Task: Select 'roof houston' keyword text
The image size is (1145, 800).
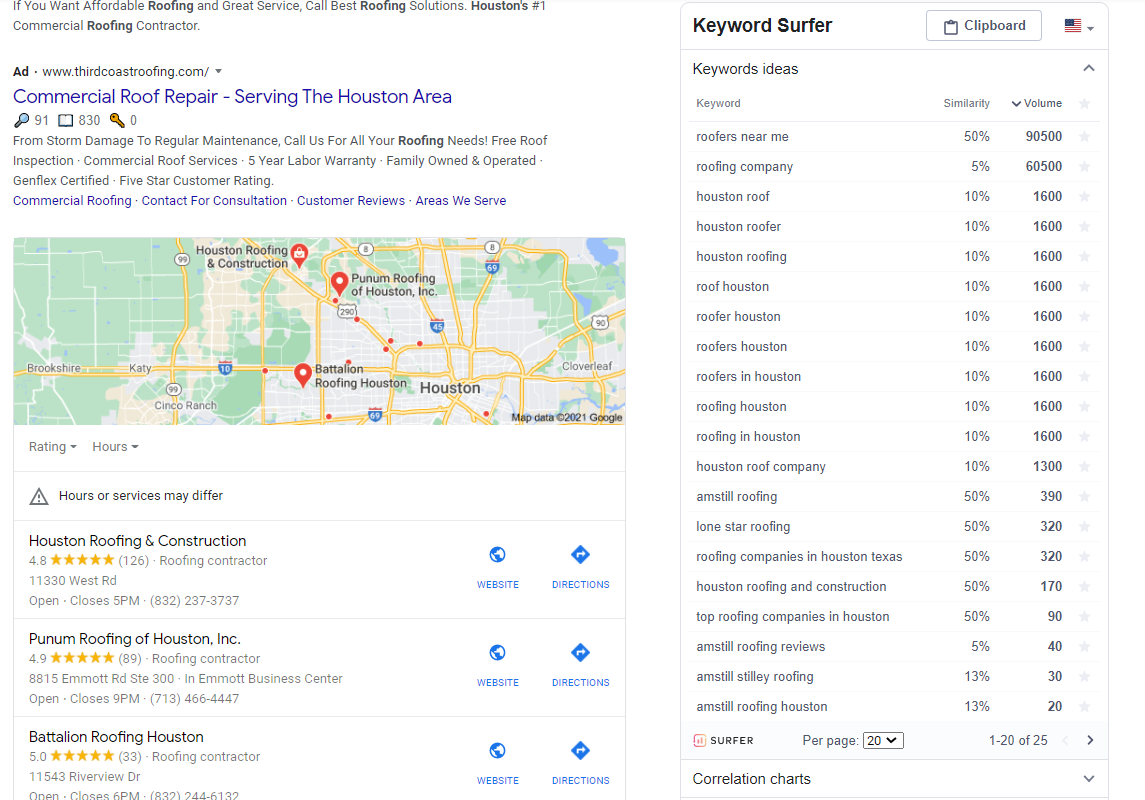Action: coord(732,287)
